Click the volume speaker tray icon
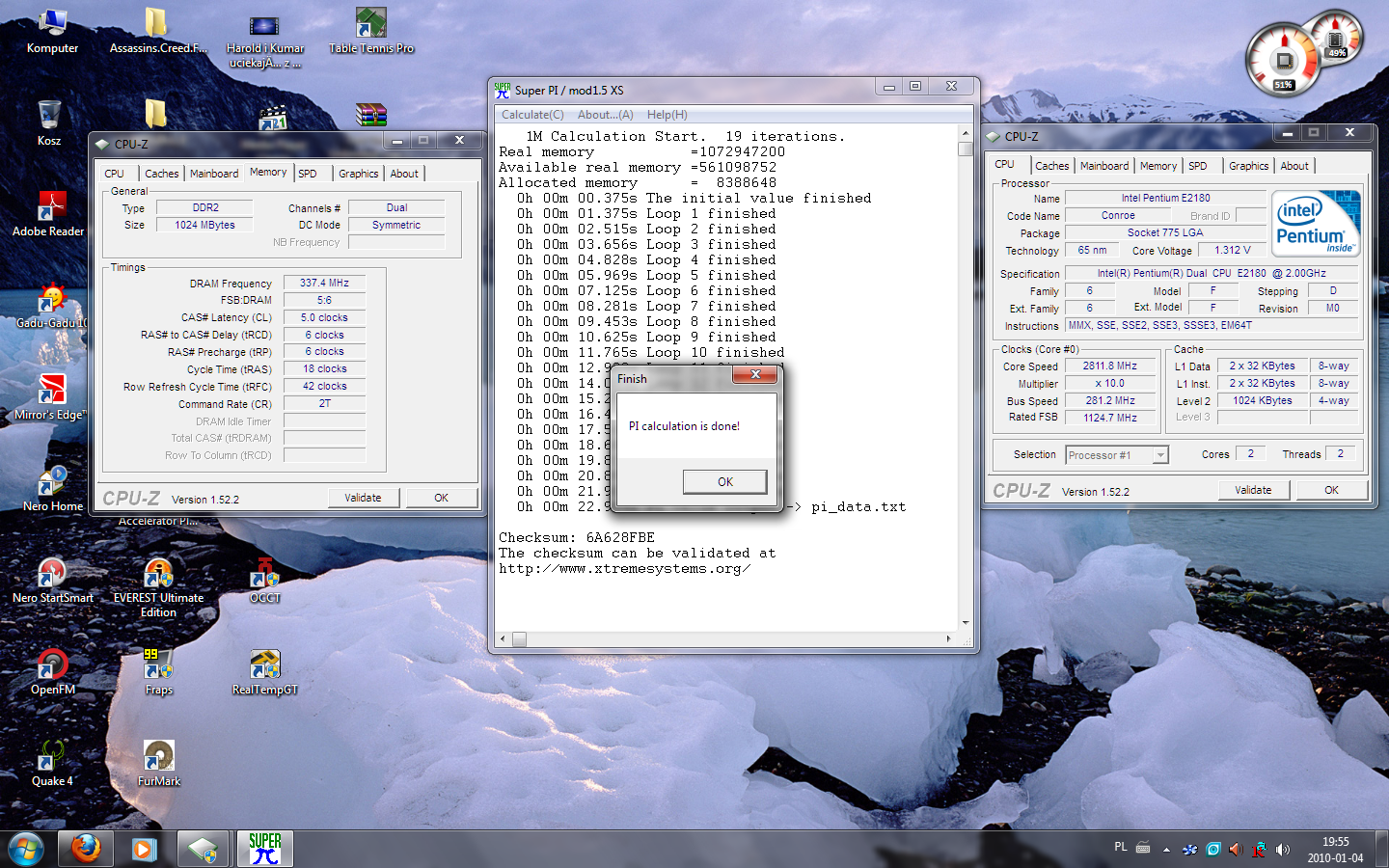The width and height of the screenshot is (1389, 868). click(x=1282, y=849)
